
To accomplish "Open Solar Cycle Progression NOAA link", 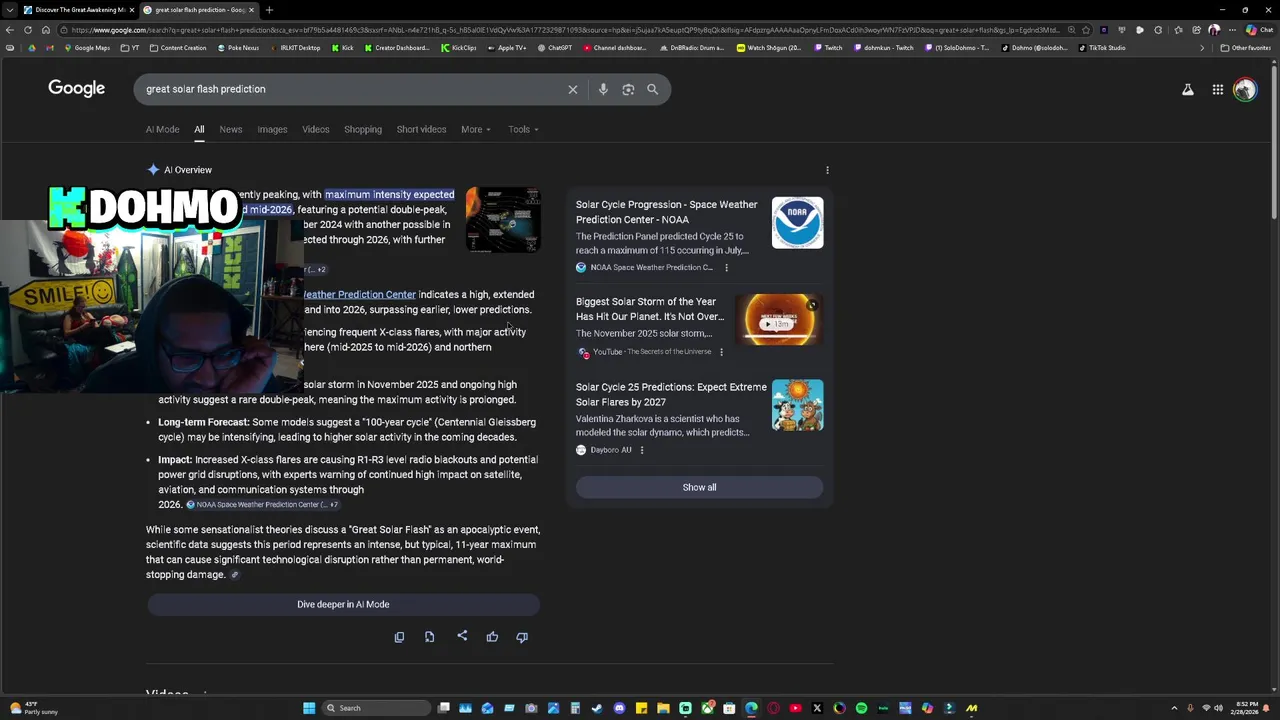I will [666, 212].
